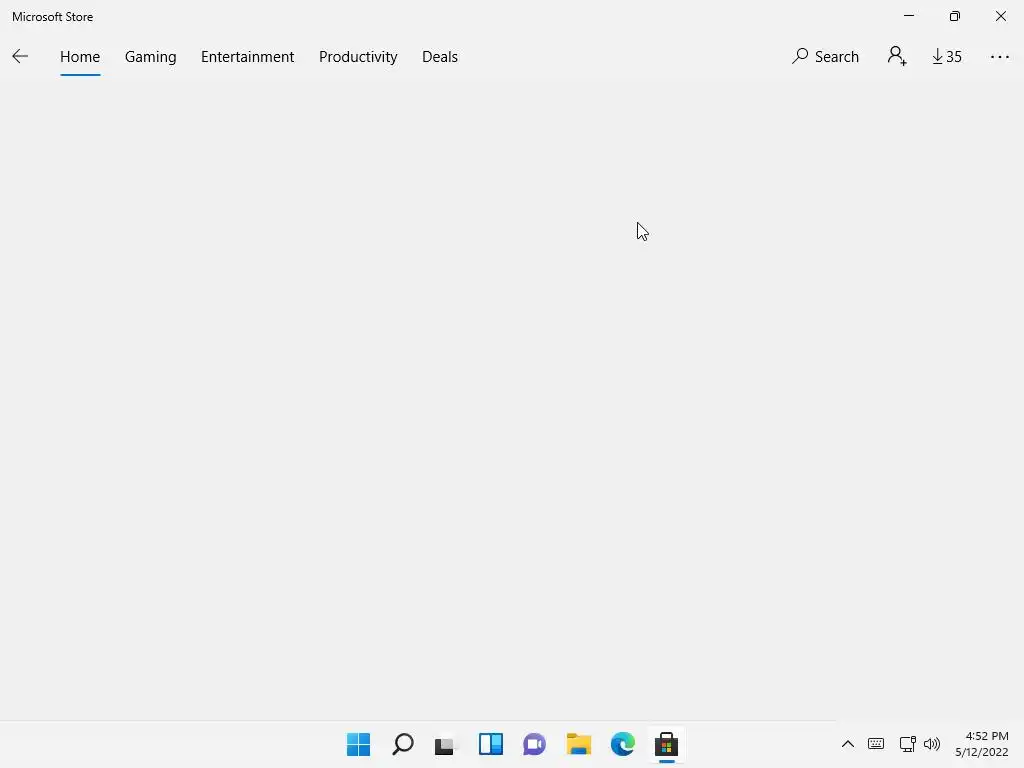Select the Productivity tab

click(x=358, y=57)
